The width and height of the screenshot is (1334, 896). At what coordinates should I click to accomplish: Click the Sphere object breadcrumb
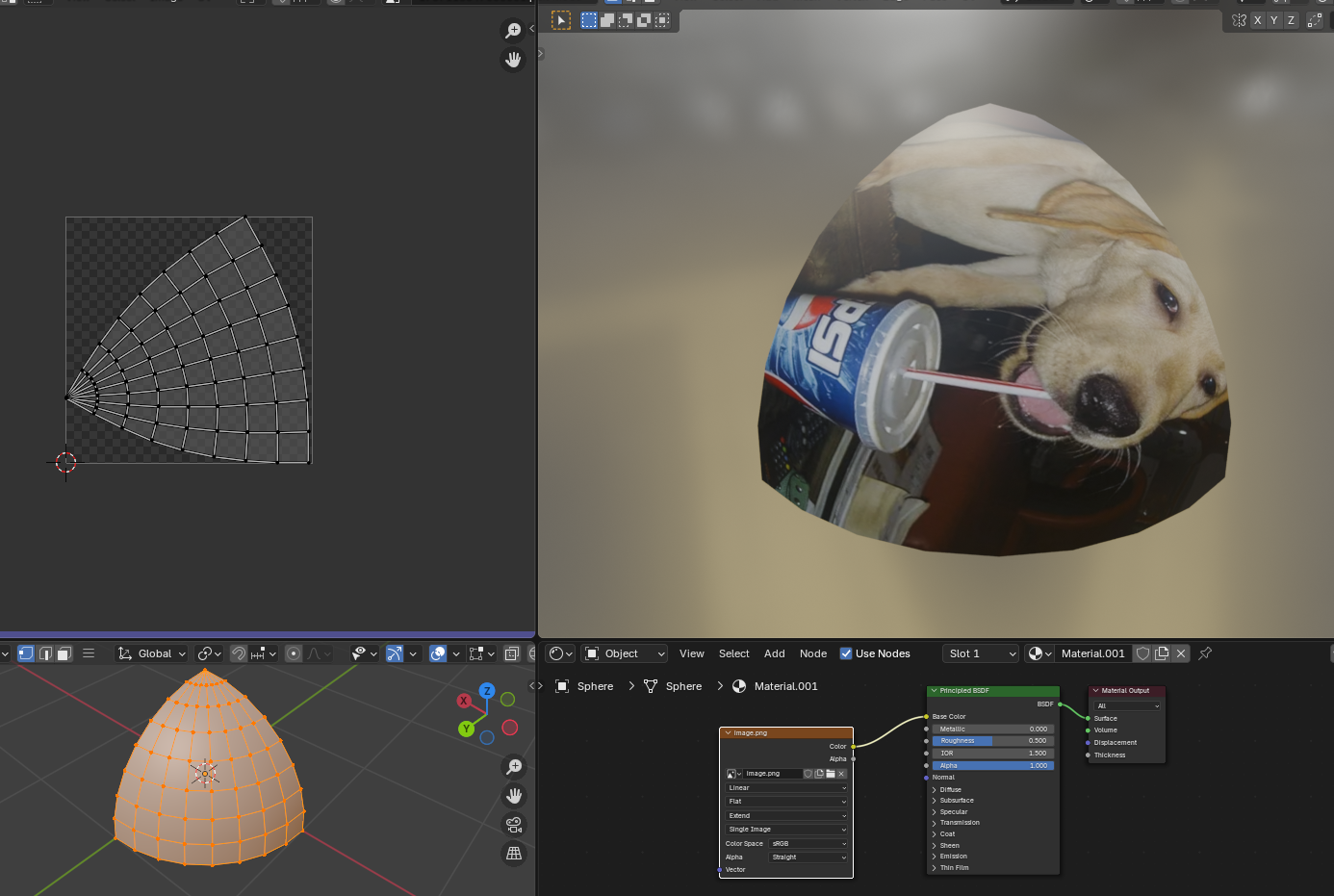pos(595,686)
